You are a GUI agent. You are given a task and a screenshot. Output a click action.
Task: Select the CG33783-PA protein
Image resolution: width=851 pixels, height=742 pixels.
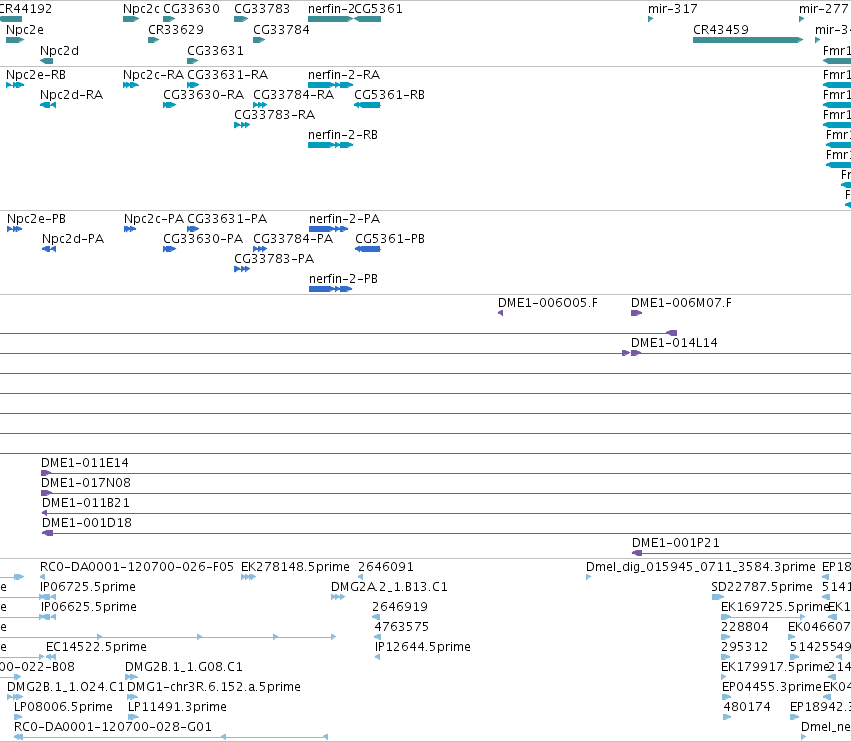tap(242, 269)
